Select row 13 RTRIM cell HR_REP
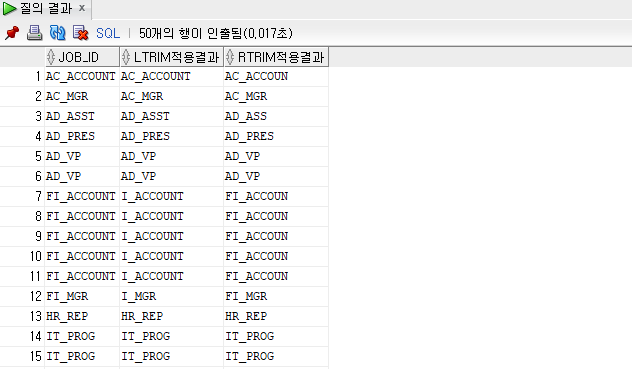Screen dimensions: 632x369 click(x=276, y=317)
